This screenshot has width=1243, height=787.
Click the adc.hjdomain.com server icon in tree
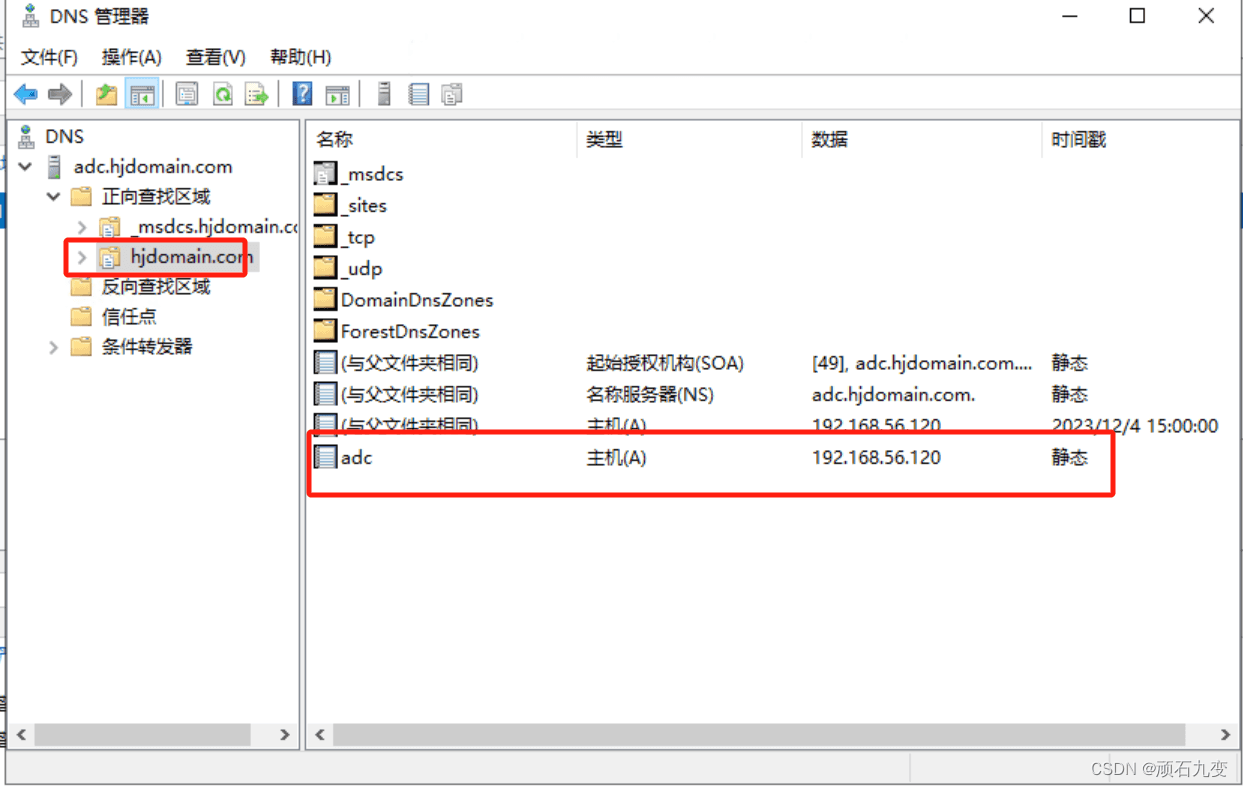tap(55, 167)
